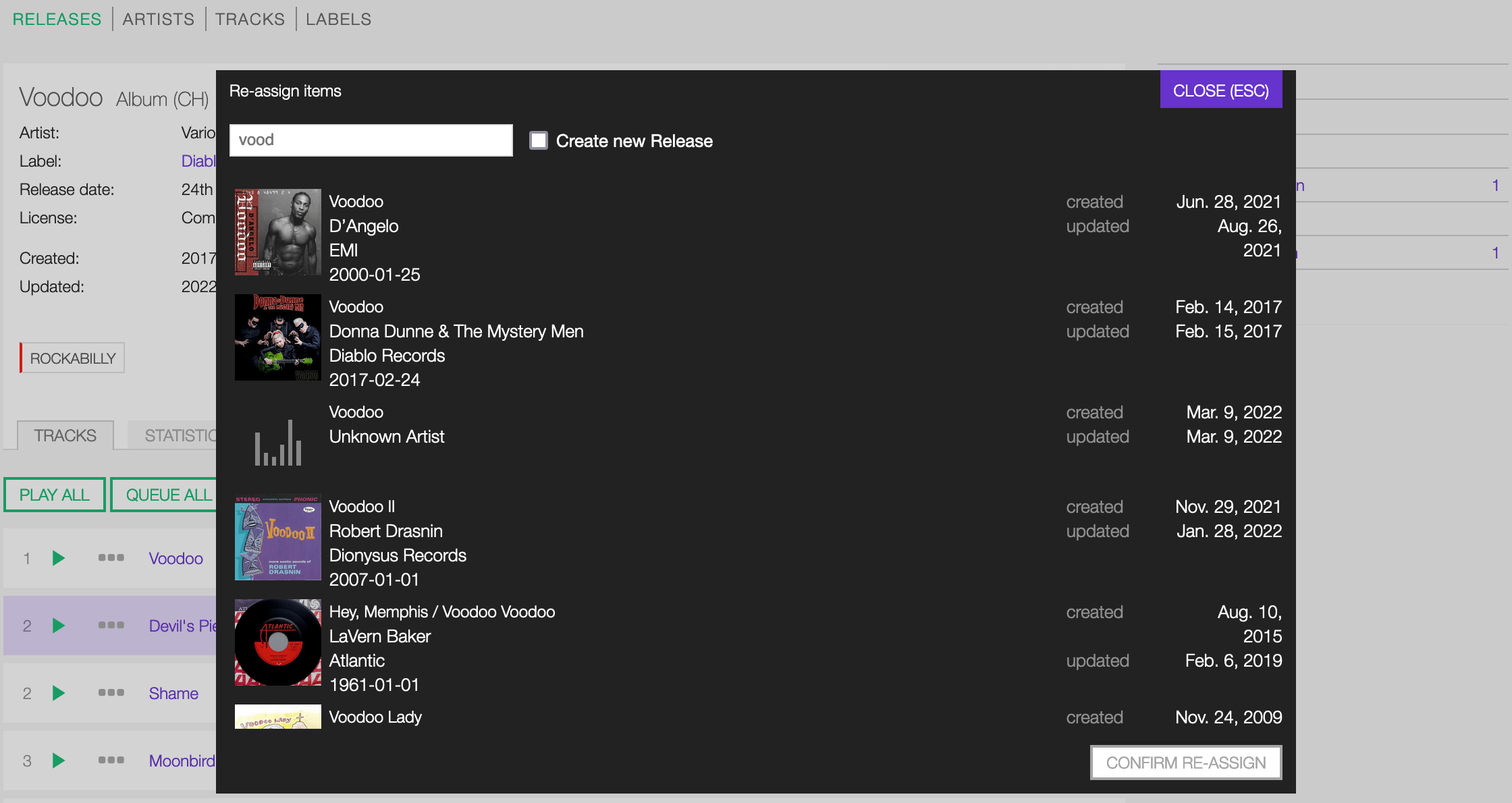Open options dots for Shame track

[111, 692]
